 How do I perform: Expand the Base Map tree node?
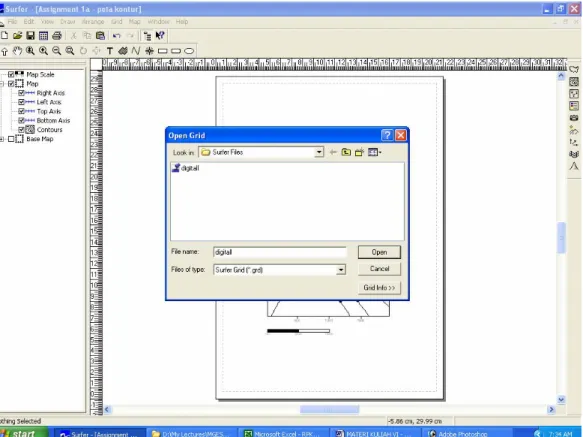pos(2,139)
